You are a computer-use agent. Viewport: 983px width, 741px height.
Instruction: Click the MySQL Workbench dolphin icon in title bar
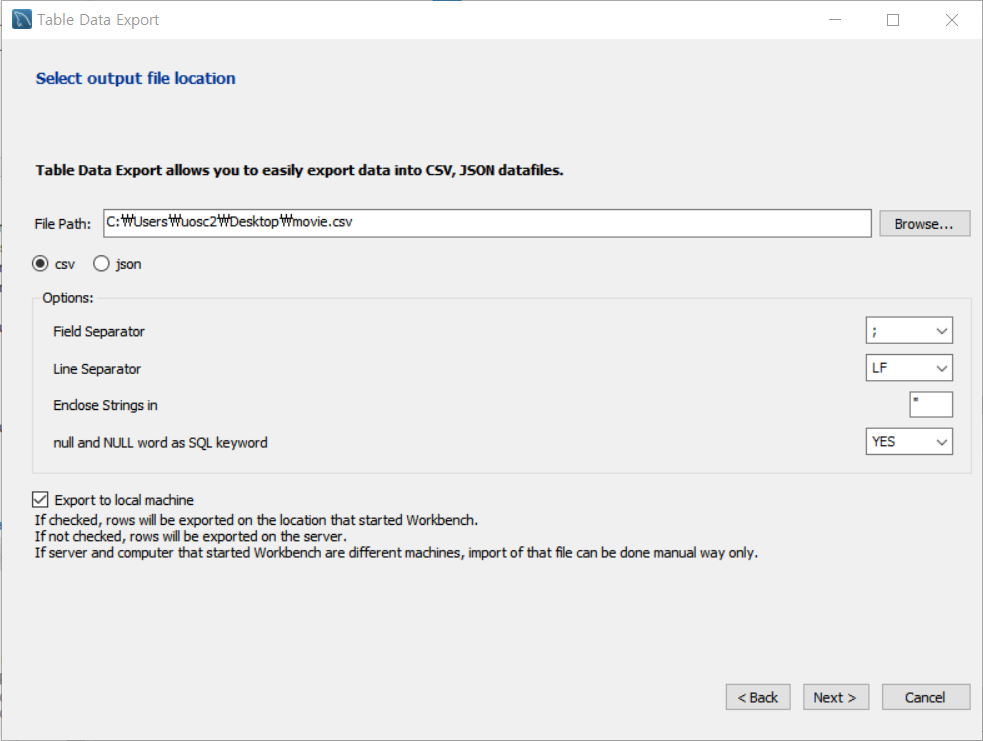click(21, 20)
